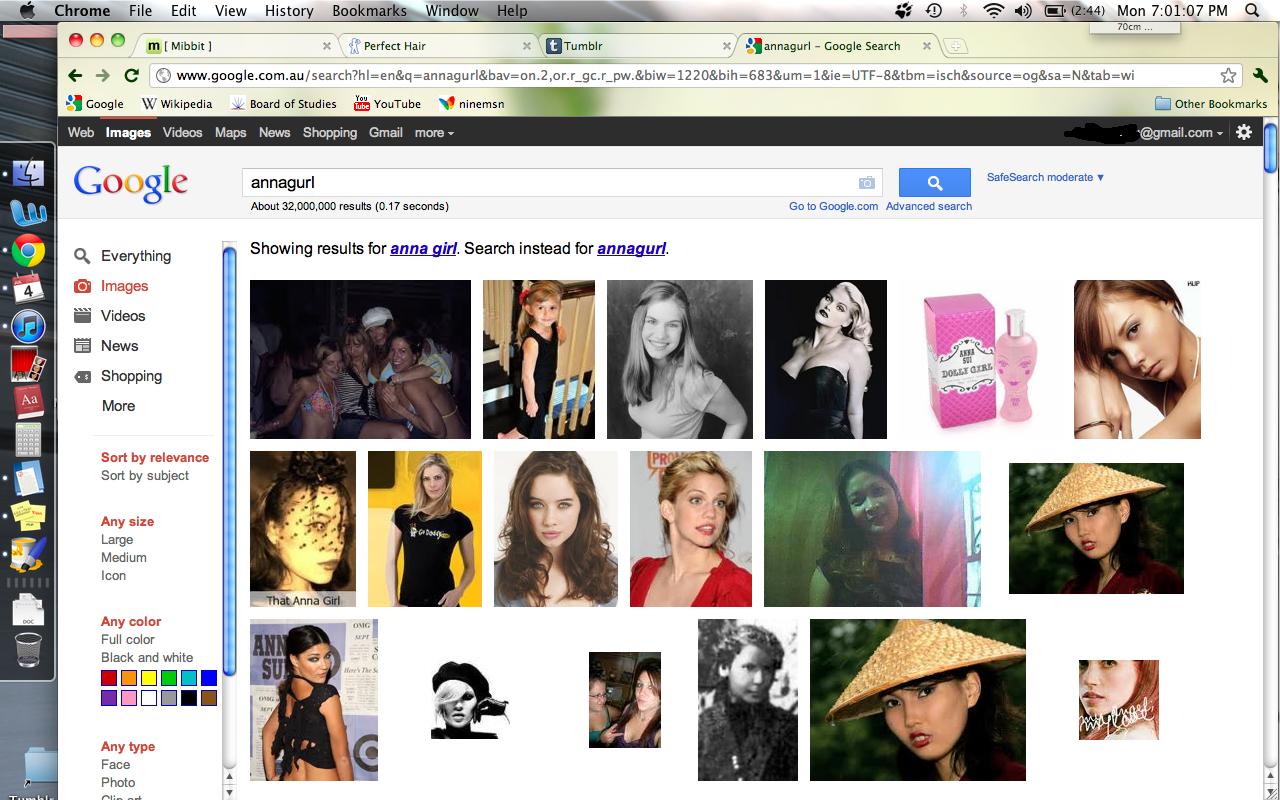Click the Wi-Fi status icon
The image size is (1280, 800).
(x=993, y=11)
